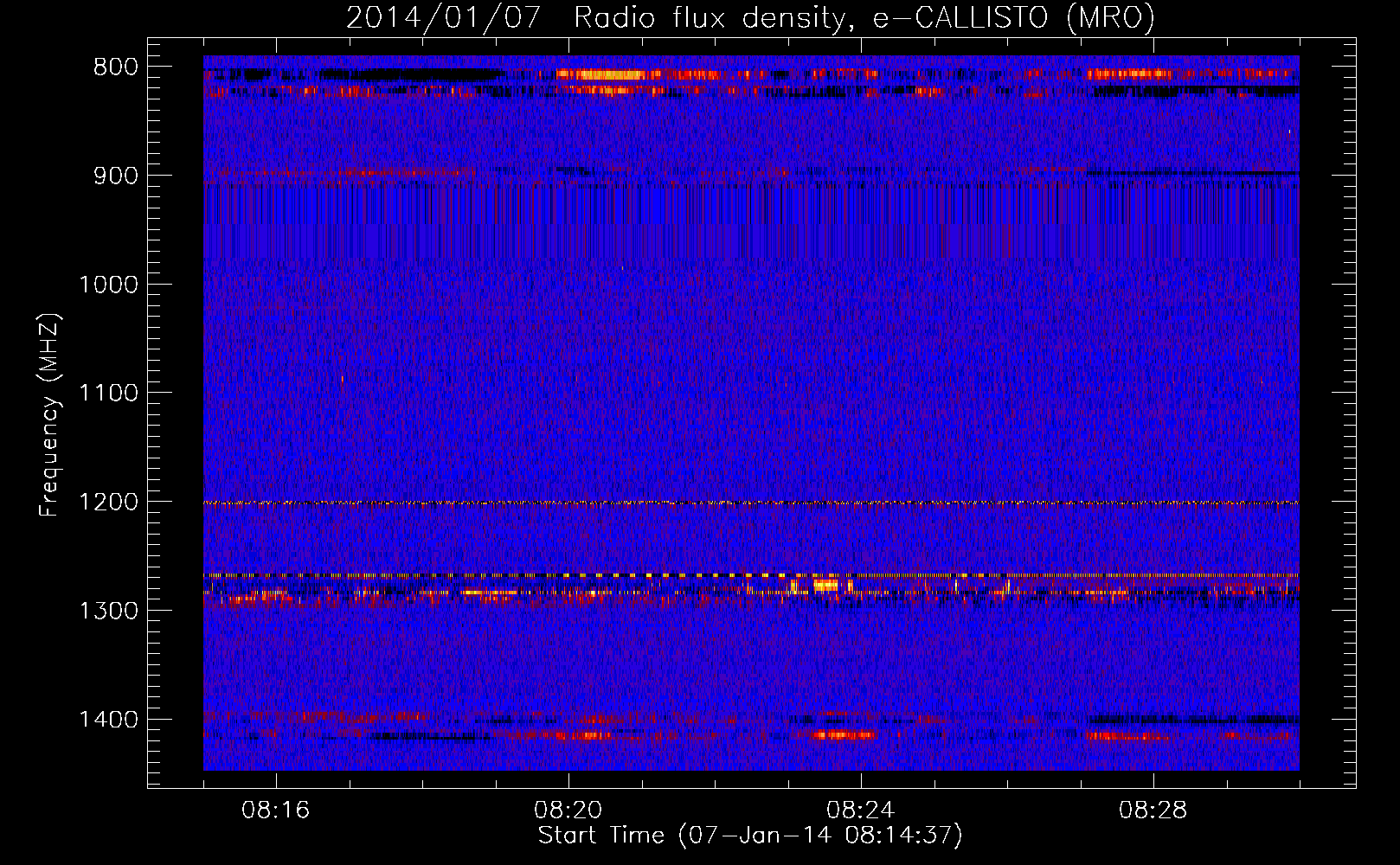Viewport: 1400px width, 865px height.
Task: Click the 1400 frequency tick label
Action: pos(108,720)
